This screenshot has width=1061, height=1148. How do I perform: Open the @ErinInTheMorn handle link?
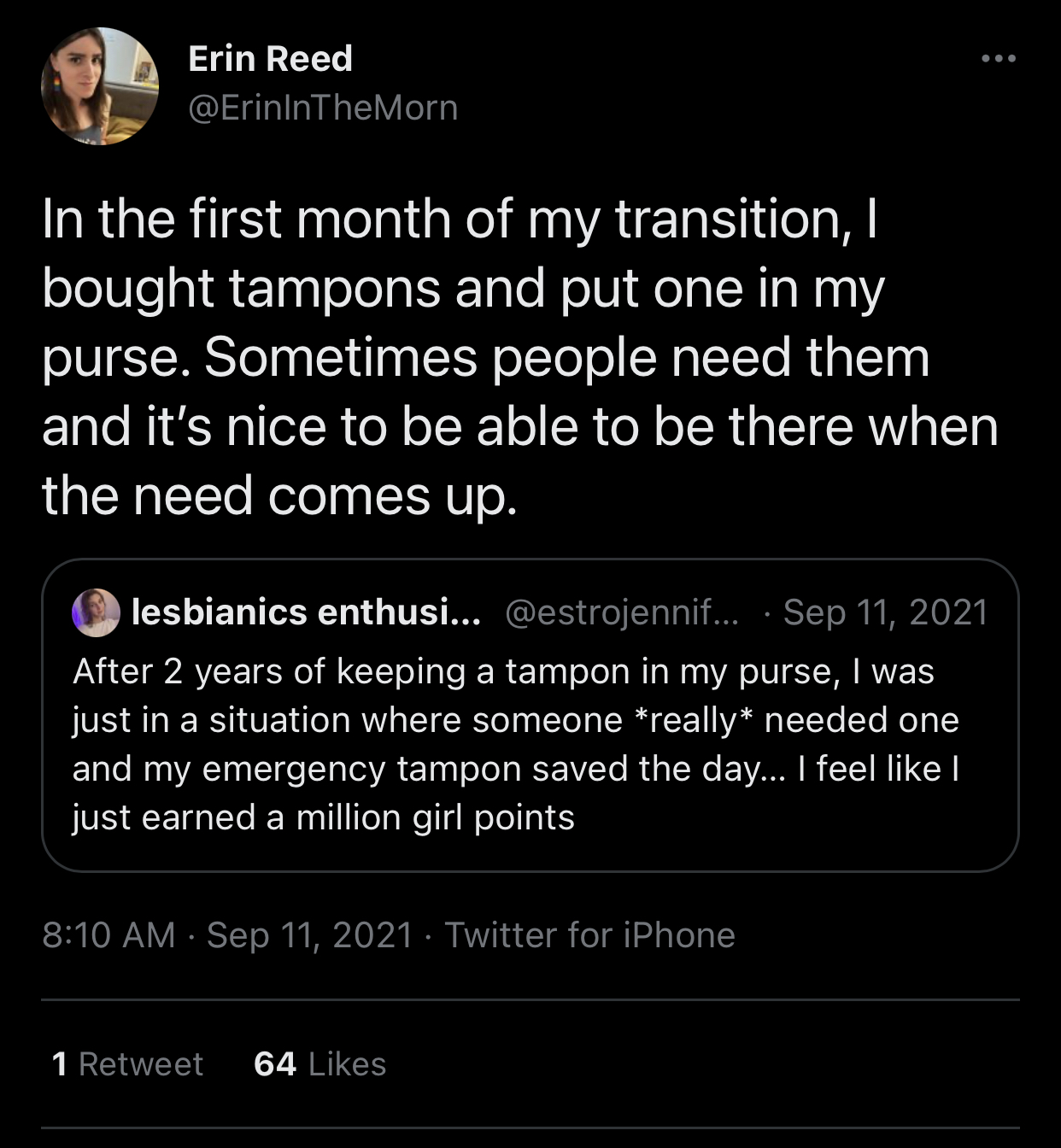[x=323, y=108]
